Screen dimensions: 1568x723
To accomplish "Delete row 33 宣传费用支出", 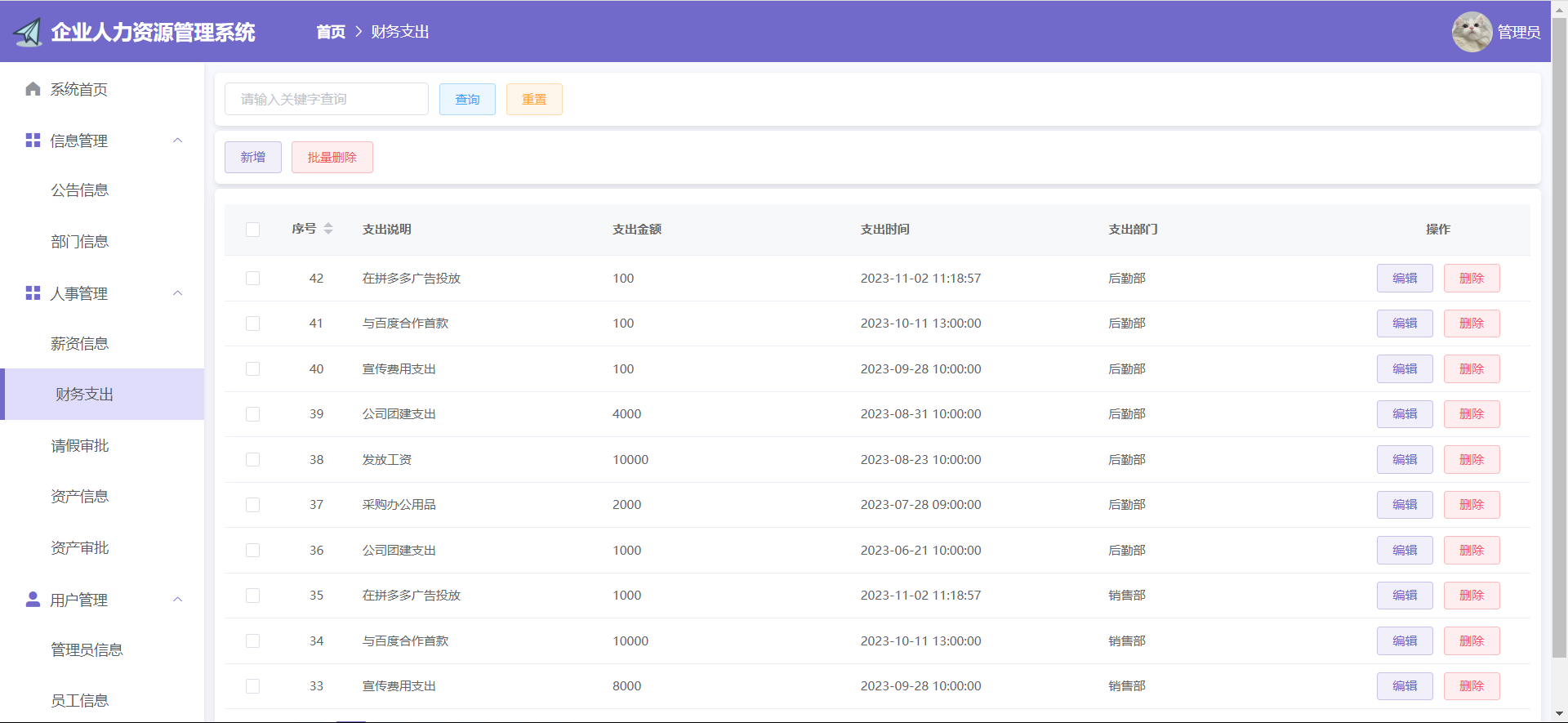I will [x=1472, y=686].
